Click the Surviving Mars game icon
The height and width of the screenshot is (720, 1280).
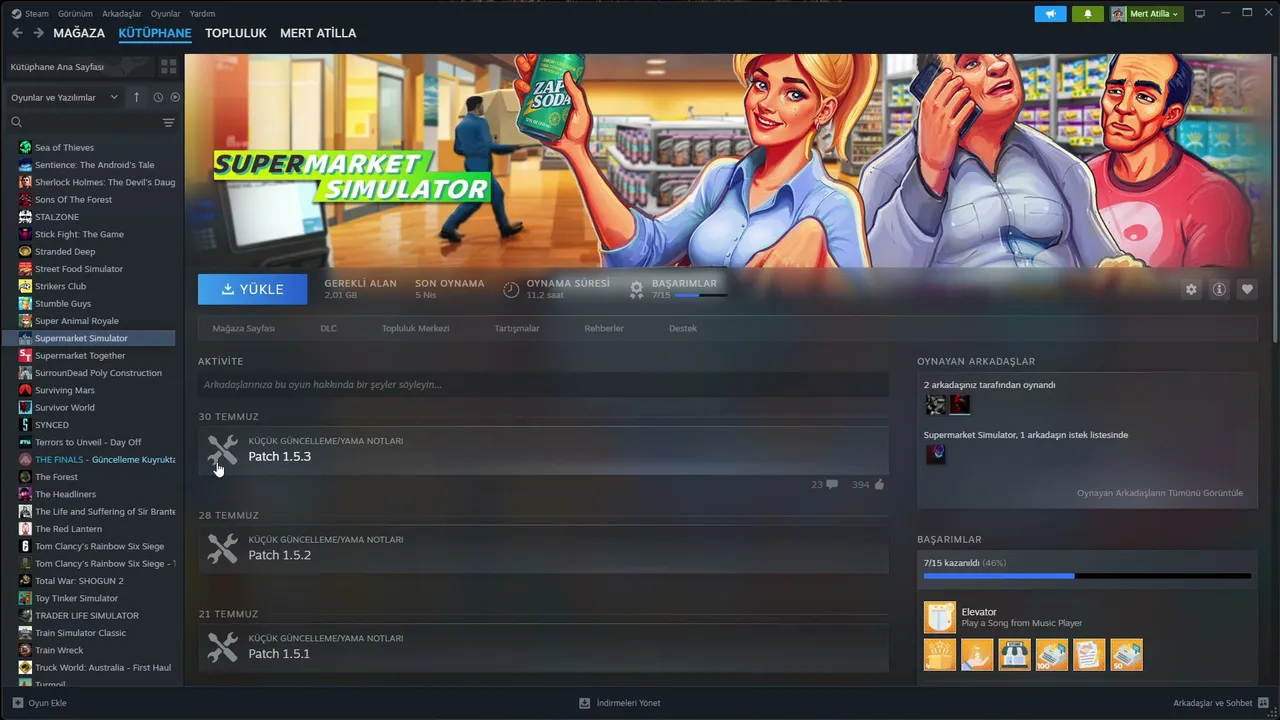[x=26, y=390]
